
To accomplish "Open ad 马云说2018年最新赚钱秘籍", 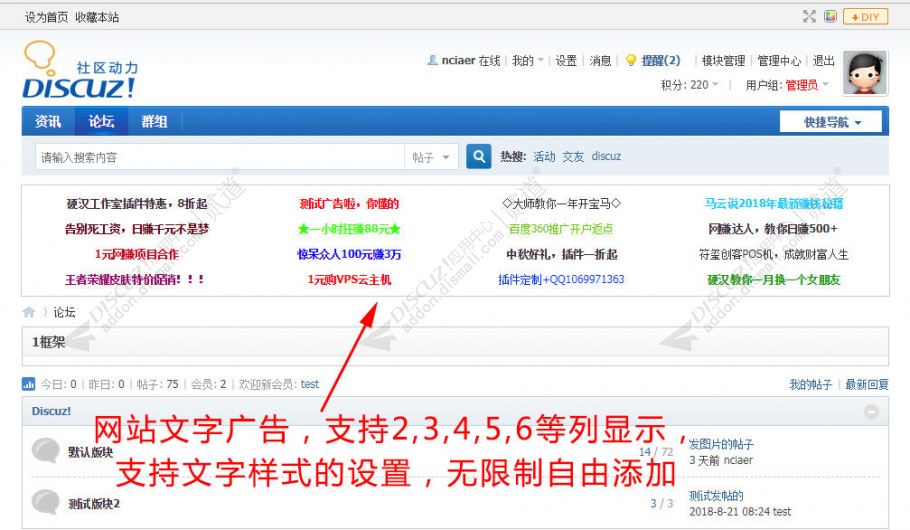I will 774,204.
